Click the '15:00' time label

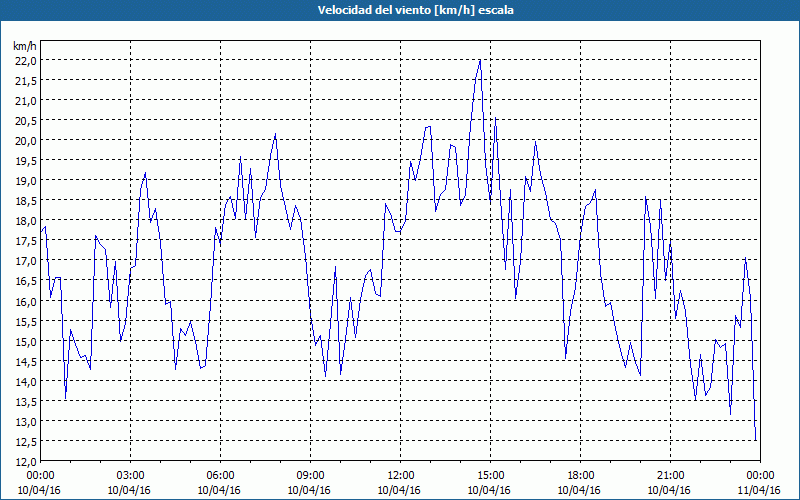(490, 475)
